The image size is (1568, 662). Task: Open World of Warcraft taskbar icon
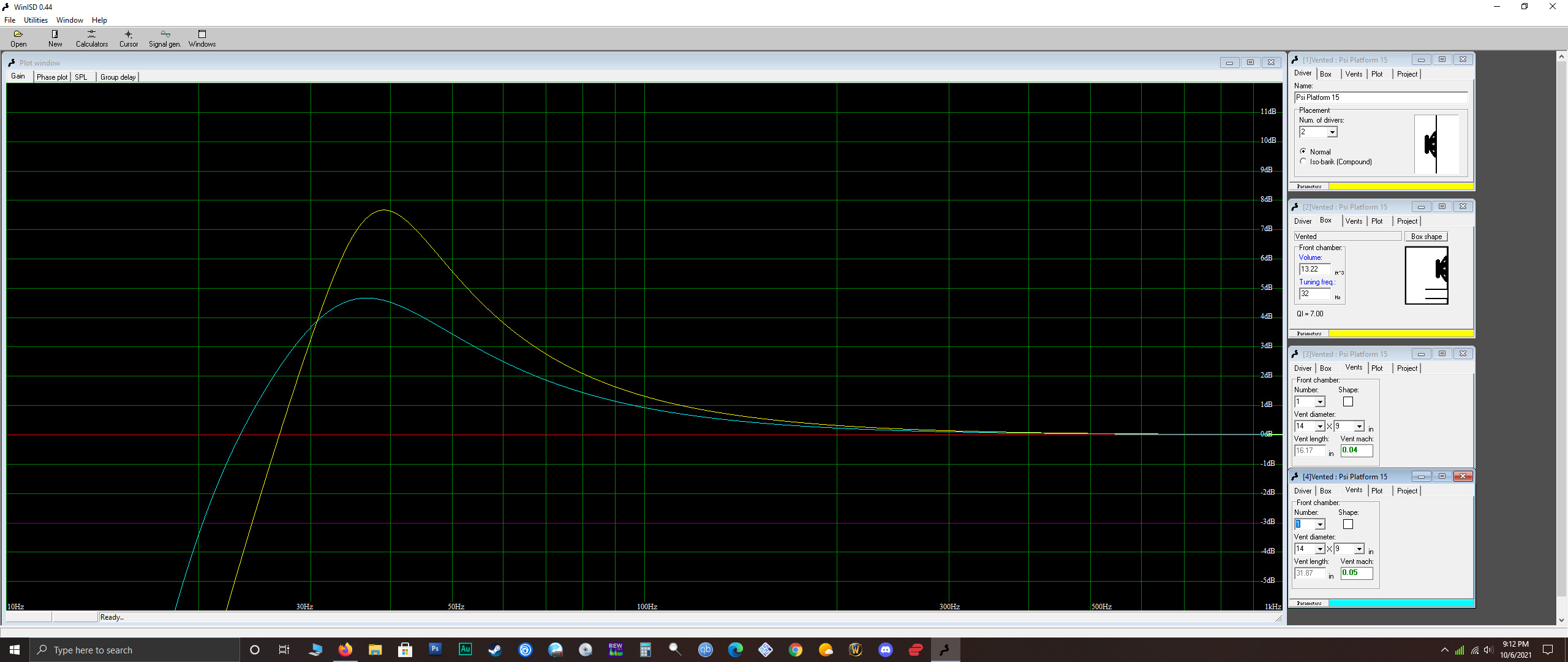(856, 650)
